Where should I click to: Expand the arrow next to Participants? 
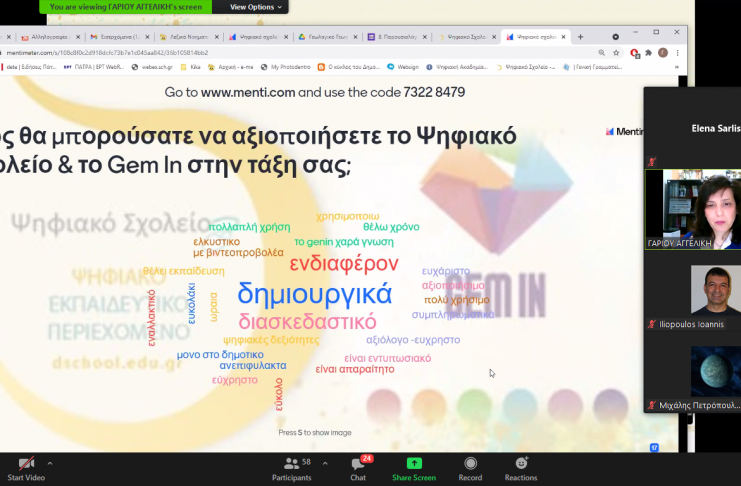click(320, 464)
